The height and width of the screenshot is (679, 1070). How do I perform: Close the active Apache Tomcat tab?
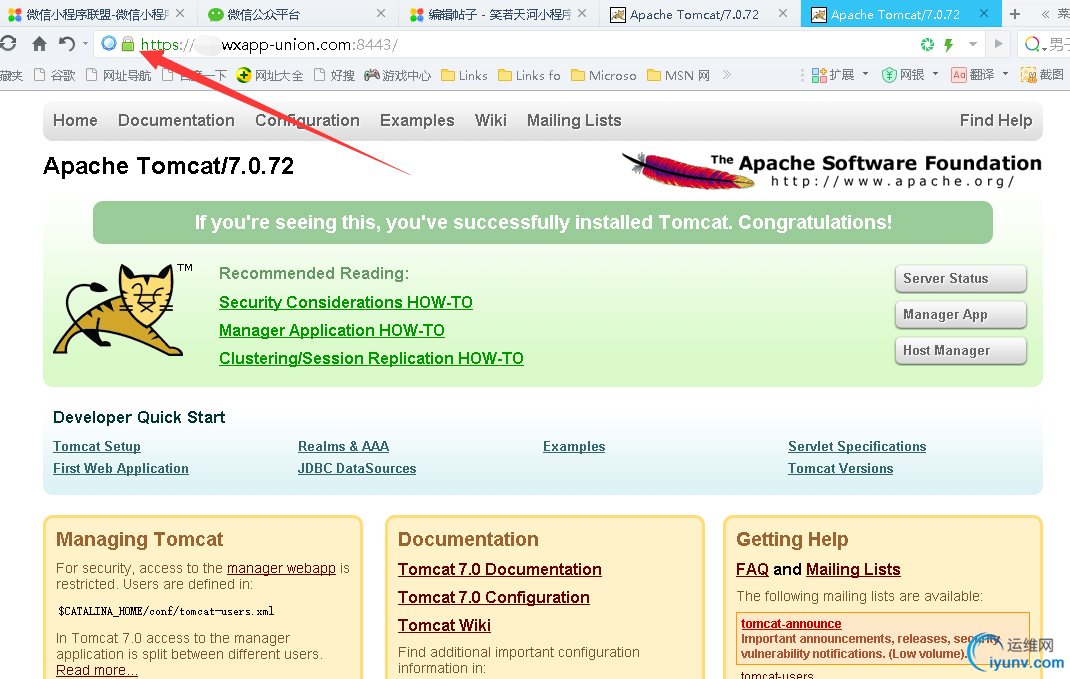pos(984,14)
